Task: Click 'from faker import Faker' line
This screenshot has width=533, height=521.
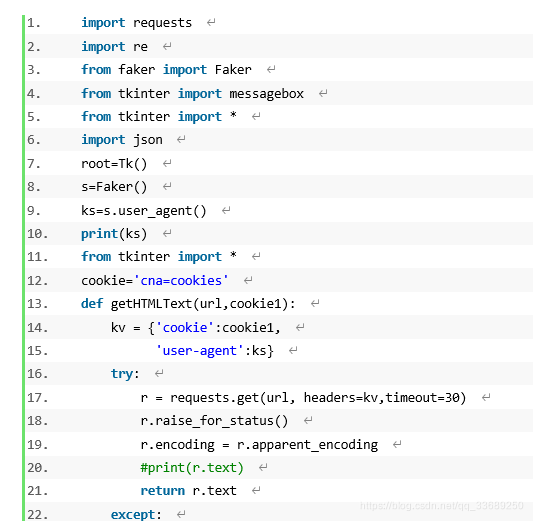Action: (166, 70)
